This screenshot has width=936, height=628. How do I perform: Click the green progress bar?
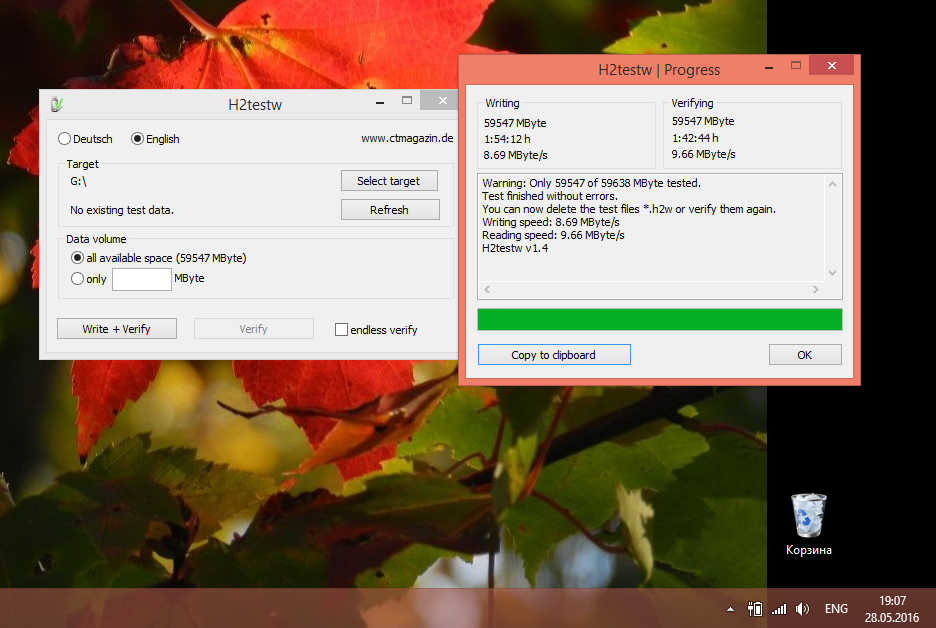click(659, 319)
